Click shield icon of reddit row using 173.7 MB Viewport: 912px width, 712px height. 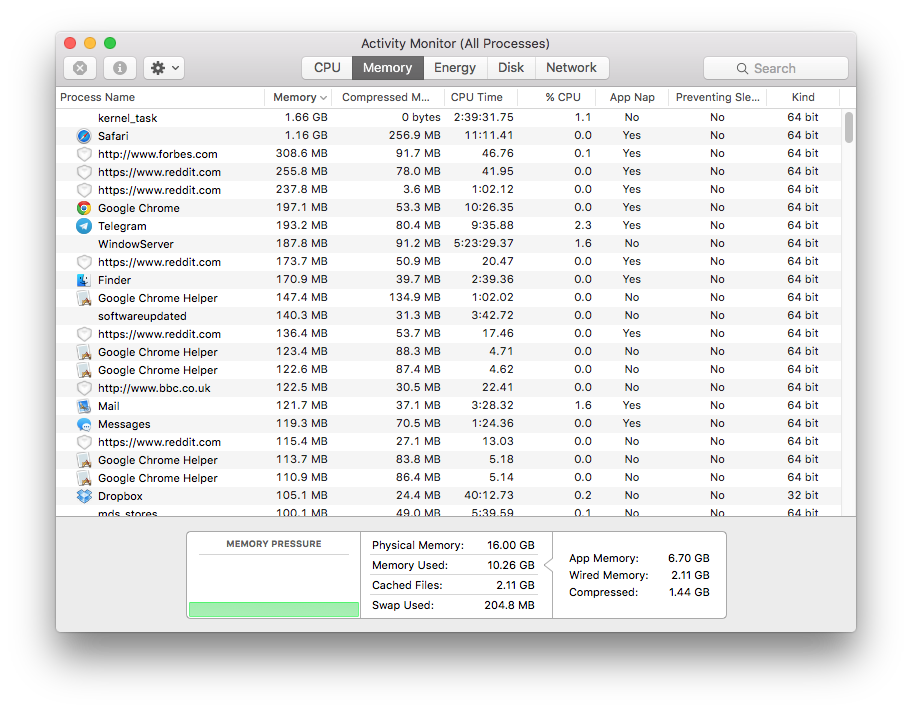[84, 262]
